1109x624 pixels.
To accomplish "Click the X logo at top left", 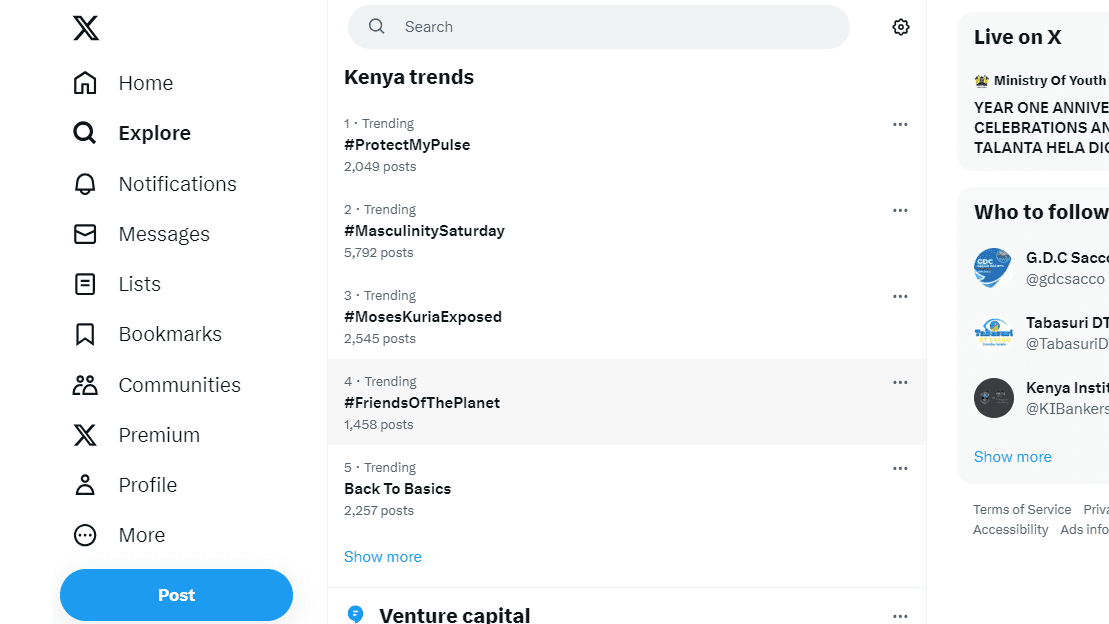I will click(86, 28).
